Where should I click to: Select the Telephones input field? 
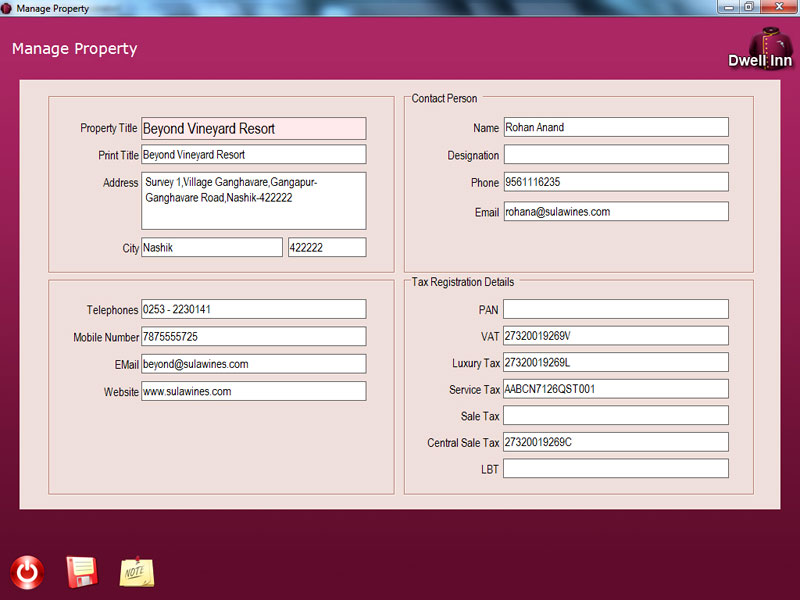coord(253,310)
